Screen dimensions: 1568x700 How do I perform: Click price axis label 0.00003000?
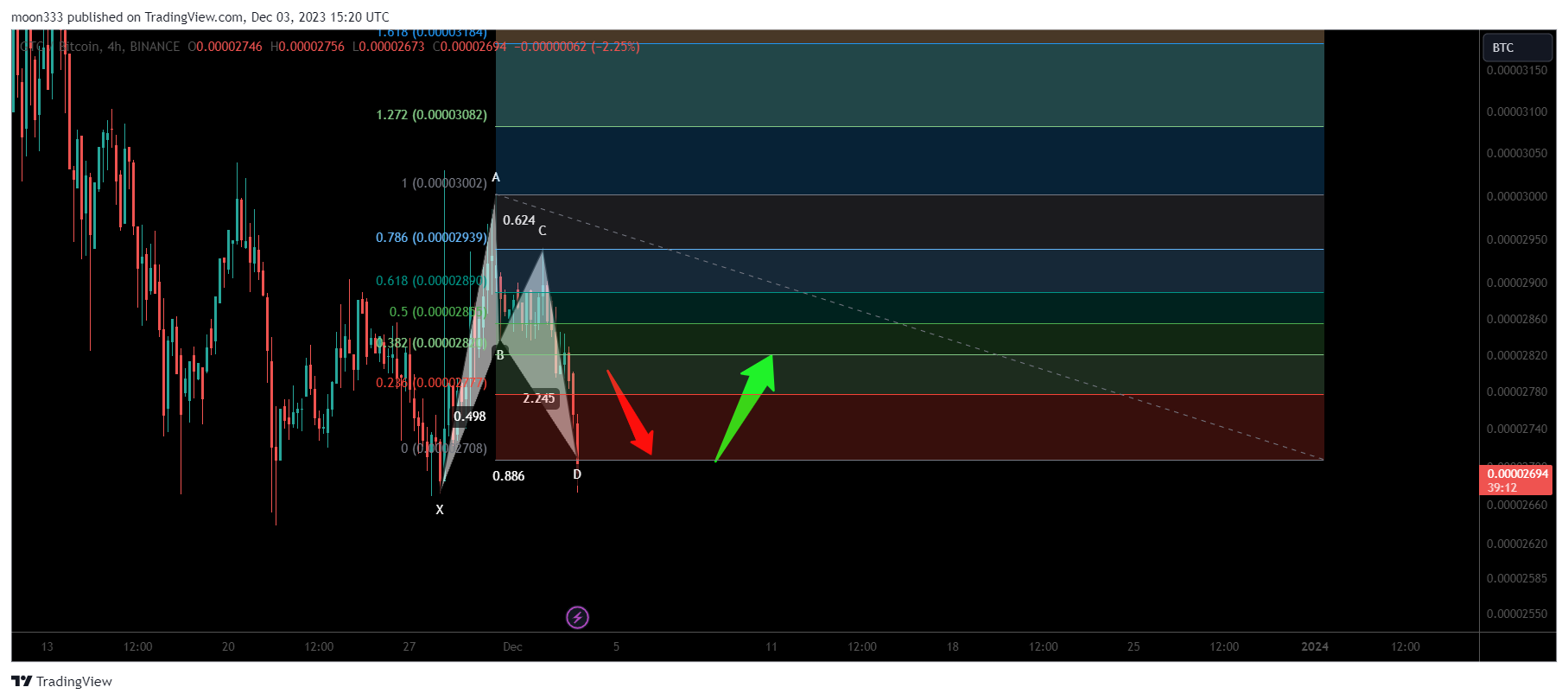1517,196
